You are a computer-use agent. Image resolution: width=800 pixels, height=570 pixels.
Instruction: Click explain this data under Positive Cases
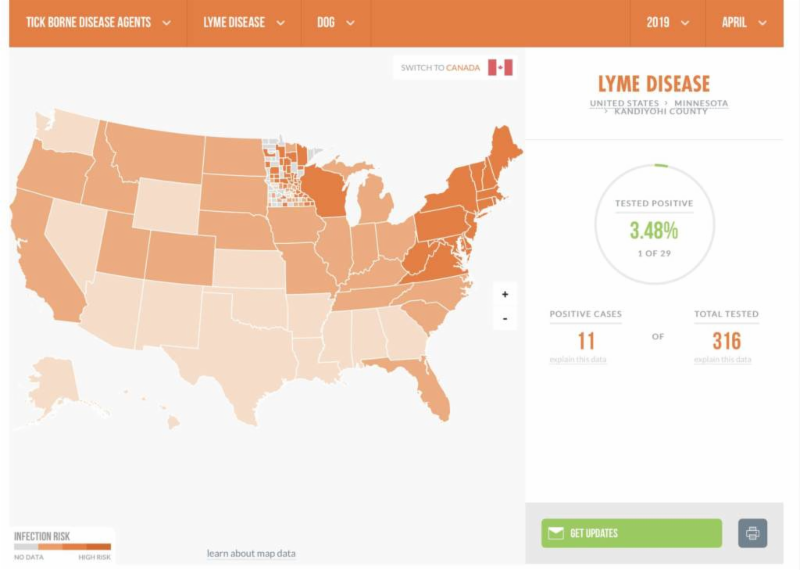(x=578, y=359)
